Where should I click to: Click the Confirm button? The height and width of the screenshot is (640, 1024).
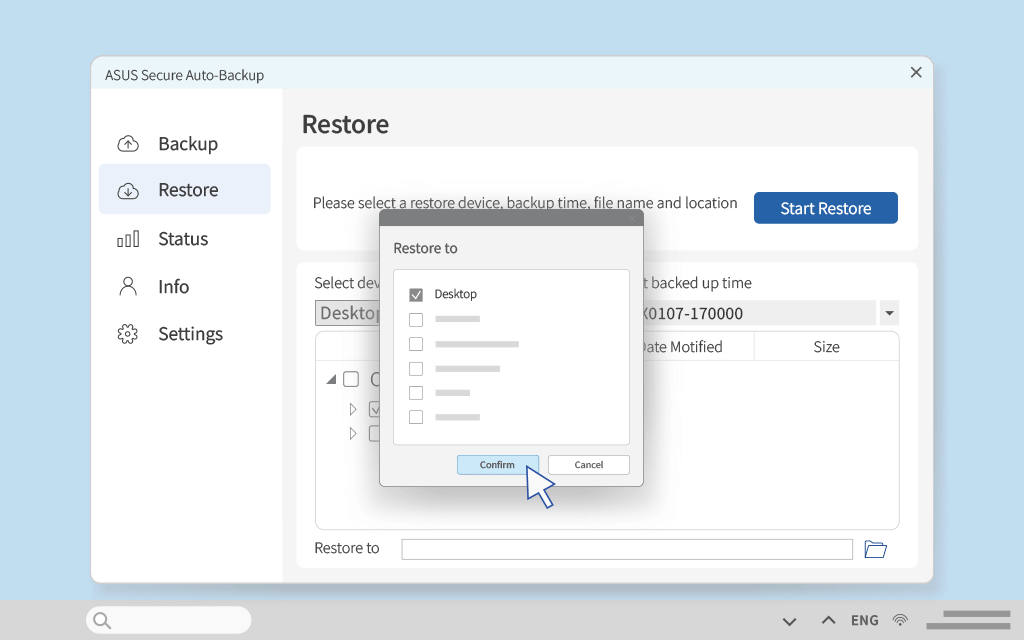point(498,465)
